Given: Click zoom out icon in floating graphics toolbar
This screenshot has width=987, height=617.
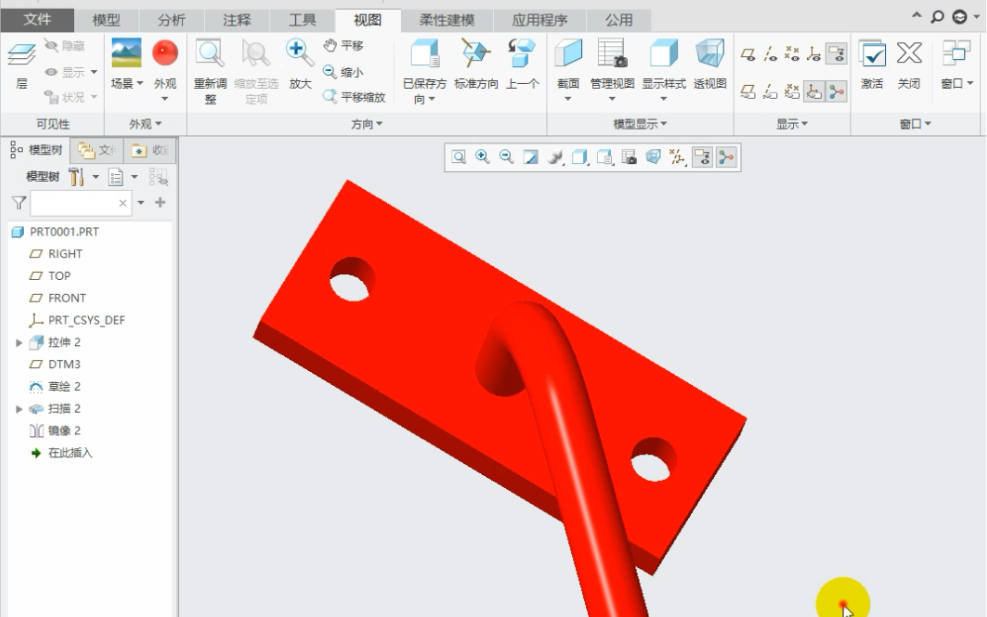Looking at the screenshot, I should point(506,157).
